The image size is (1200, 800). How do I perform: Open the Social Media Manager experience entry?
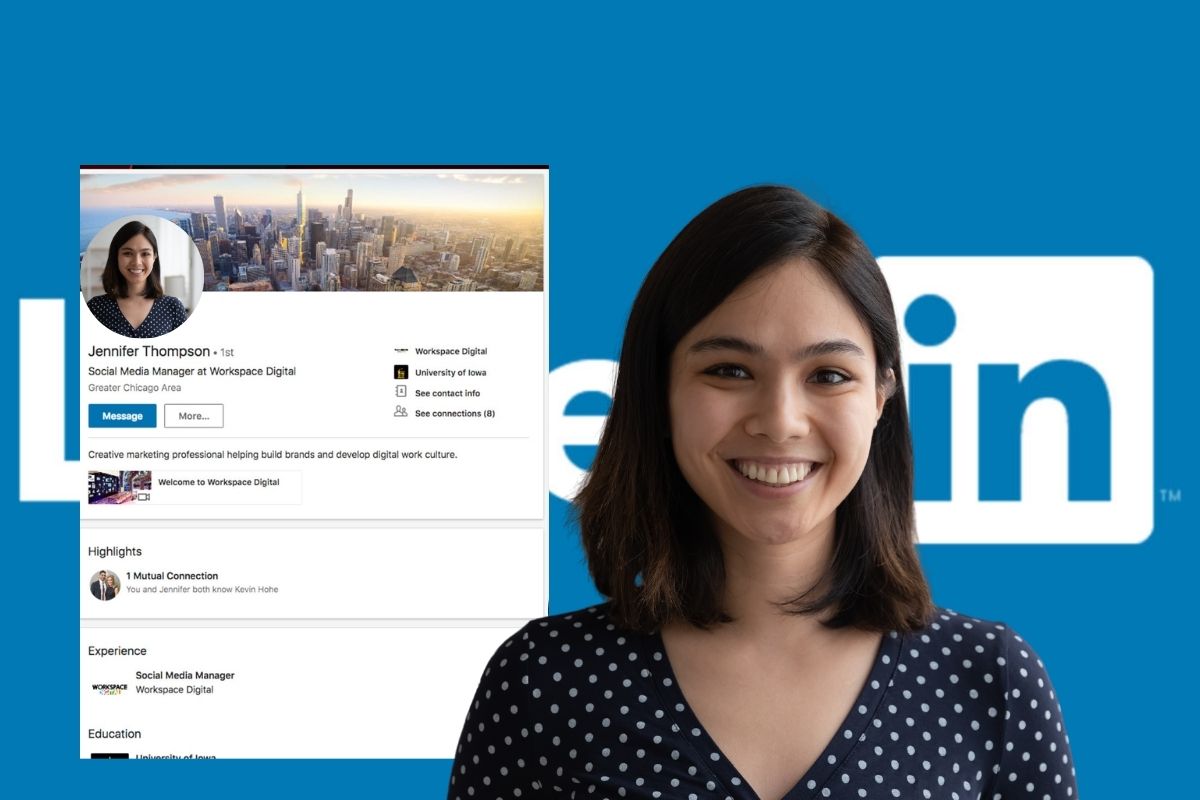point(185,676)
